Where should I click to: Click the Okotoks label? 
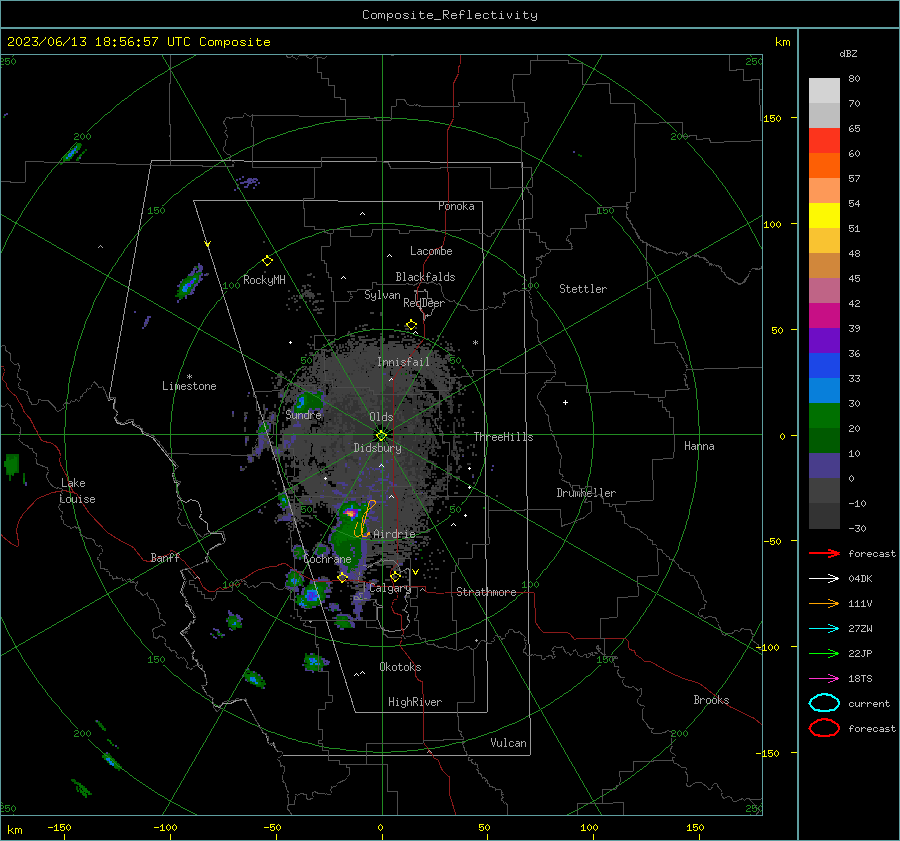pos(400,667)
